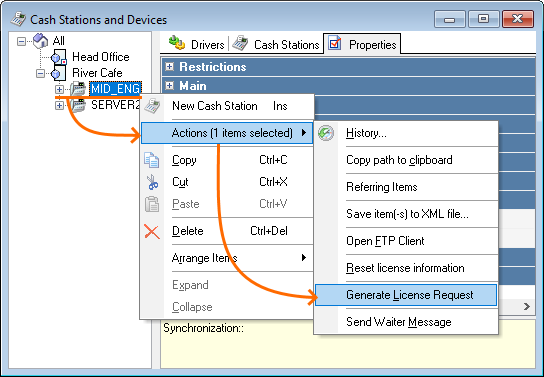The height and width of the screenshot is (377, 544).
Task: Expand the MID_ENG tree node
Action: point(59,89)
